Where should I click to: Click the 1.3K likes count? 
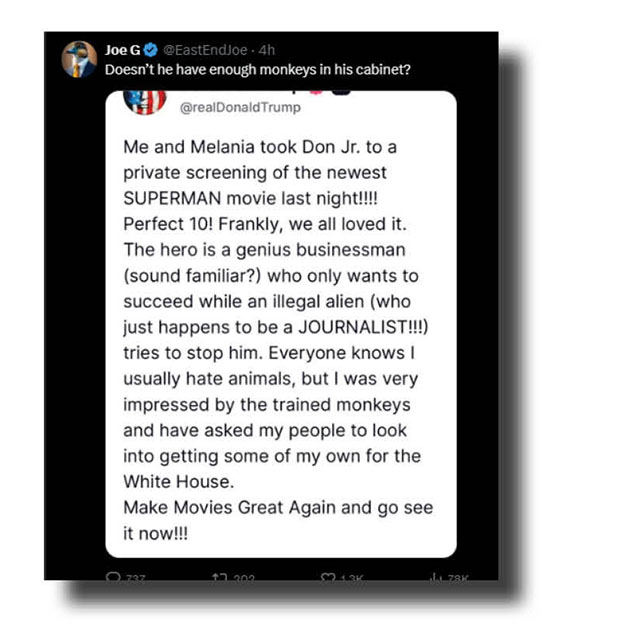coord(349,577)
